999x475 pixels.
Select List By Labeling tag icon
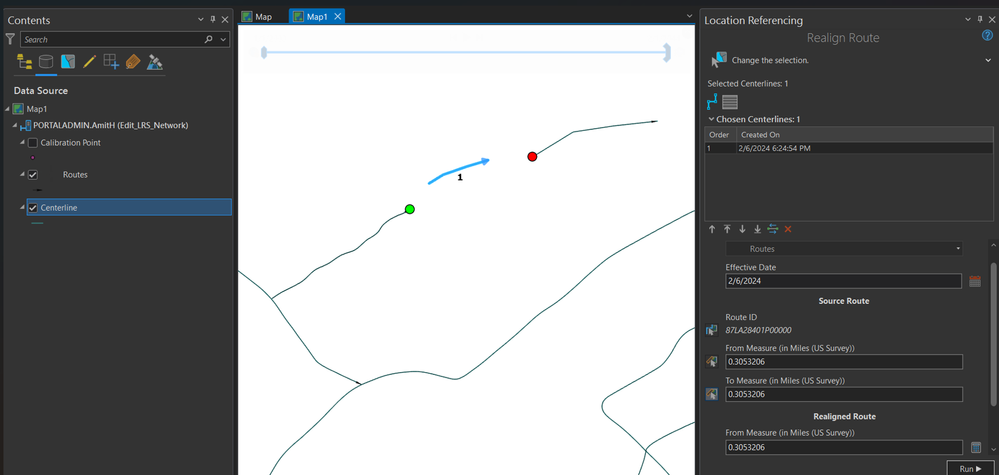click(x=133, y=62)
